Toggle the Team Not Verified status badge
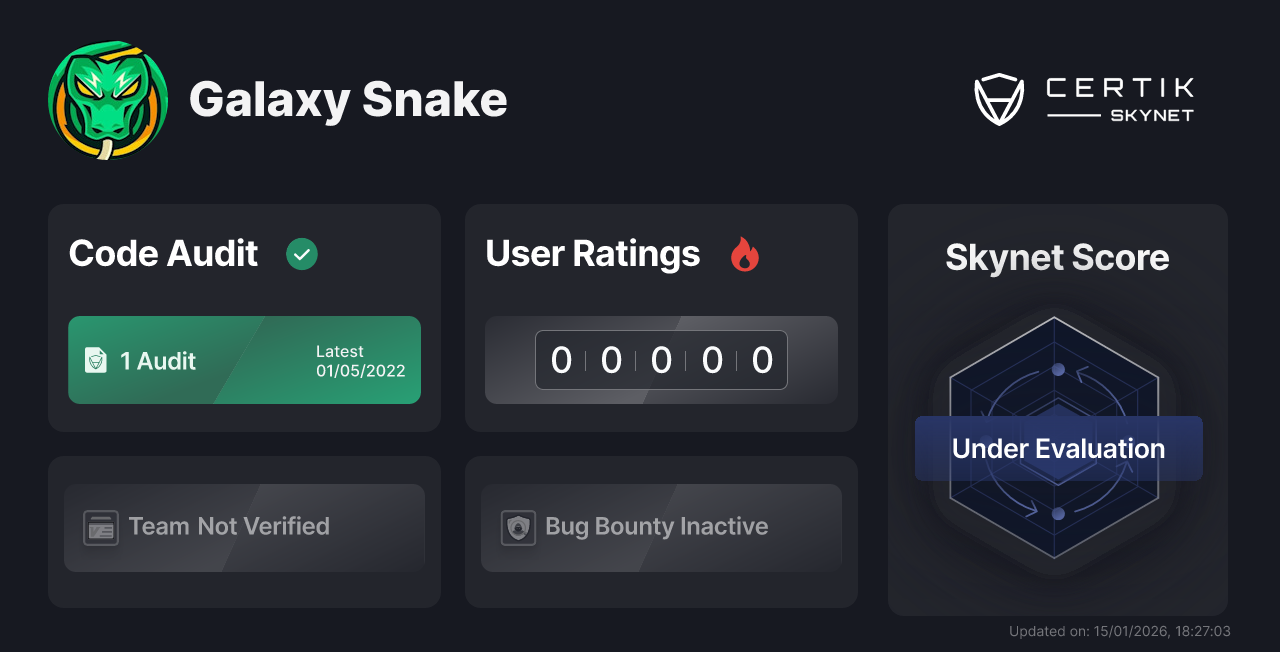The width and height of the screenshot is (1280, 652). click(244, 527)
